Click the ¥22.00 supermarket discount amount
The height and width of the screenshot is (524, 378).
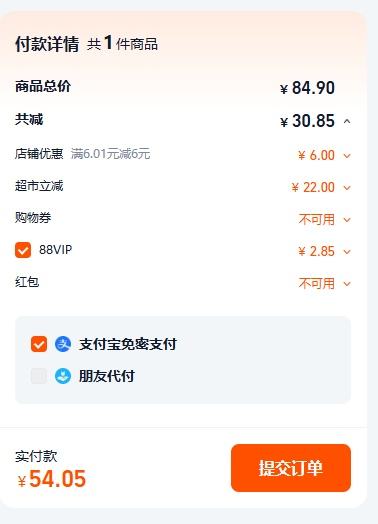pos(313,187)
